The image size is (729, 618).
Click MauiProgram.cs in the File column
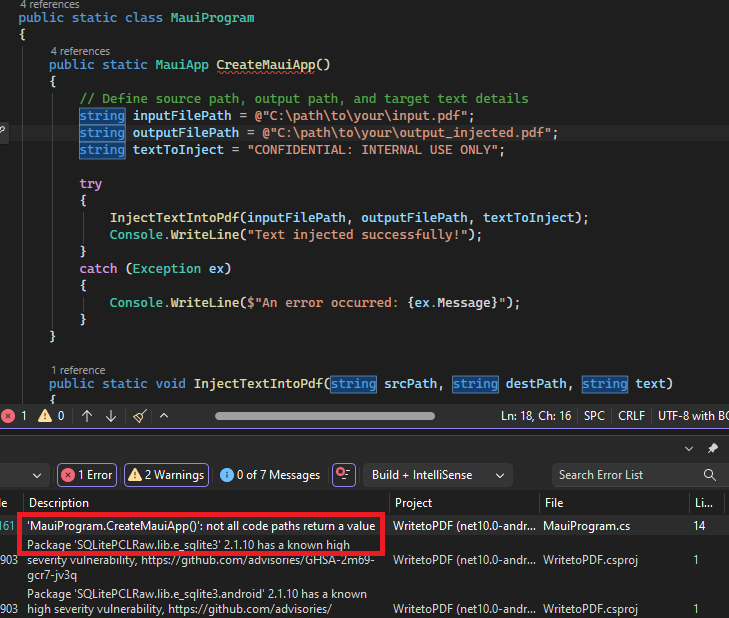coord(586,526)
